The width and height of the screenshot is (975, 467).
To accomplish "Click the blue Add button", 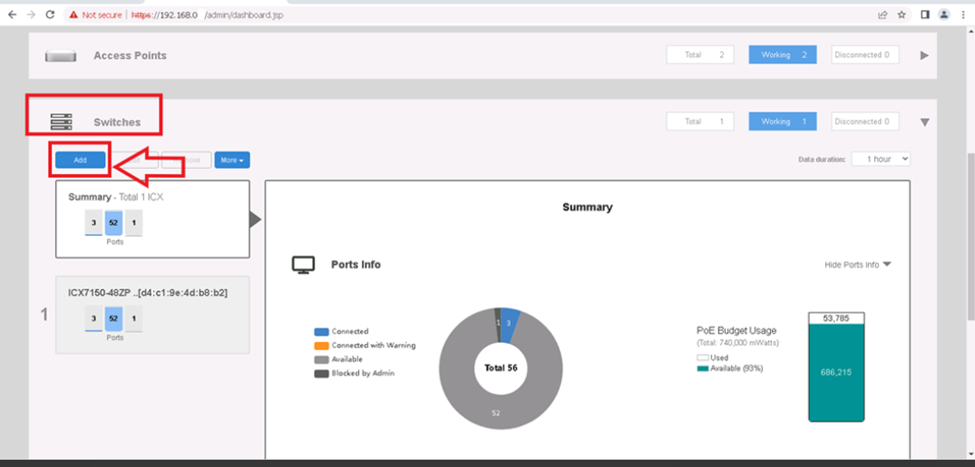I will 79,160.
